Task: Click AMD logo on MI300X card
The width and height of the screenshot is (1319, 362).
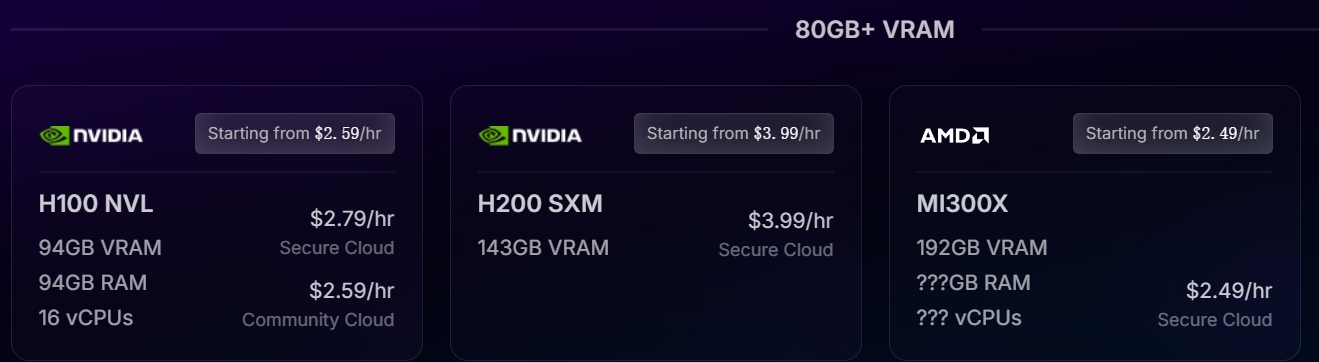Action: tap(955, 134)
